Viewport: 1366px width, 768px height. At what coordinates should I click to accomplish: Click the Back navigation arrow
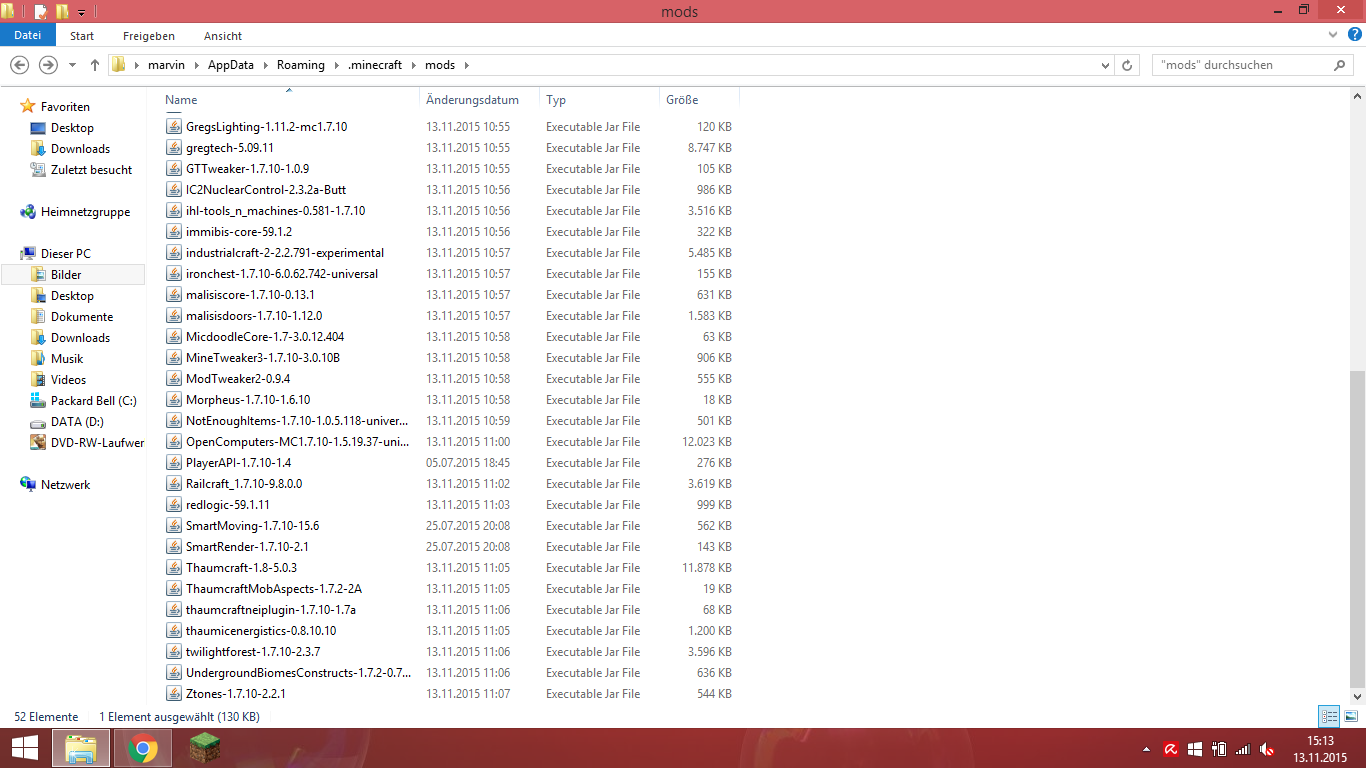pos(19,65)
